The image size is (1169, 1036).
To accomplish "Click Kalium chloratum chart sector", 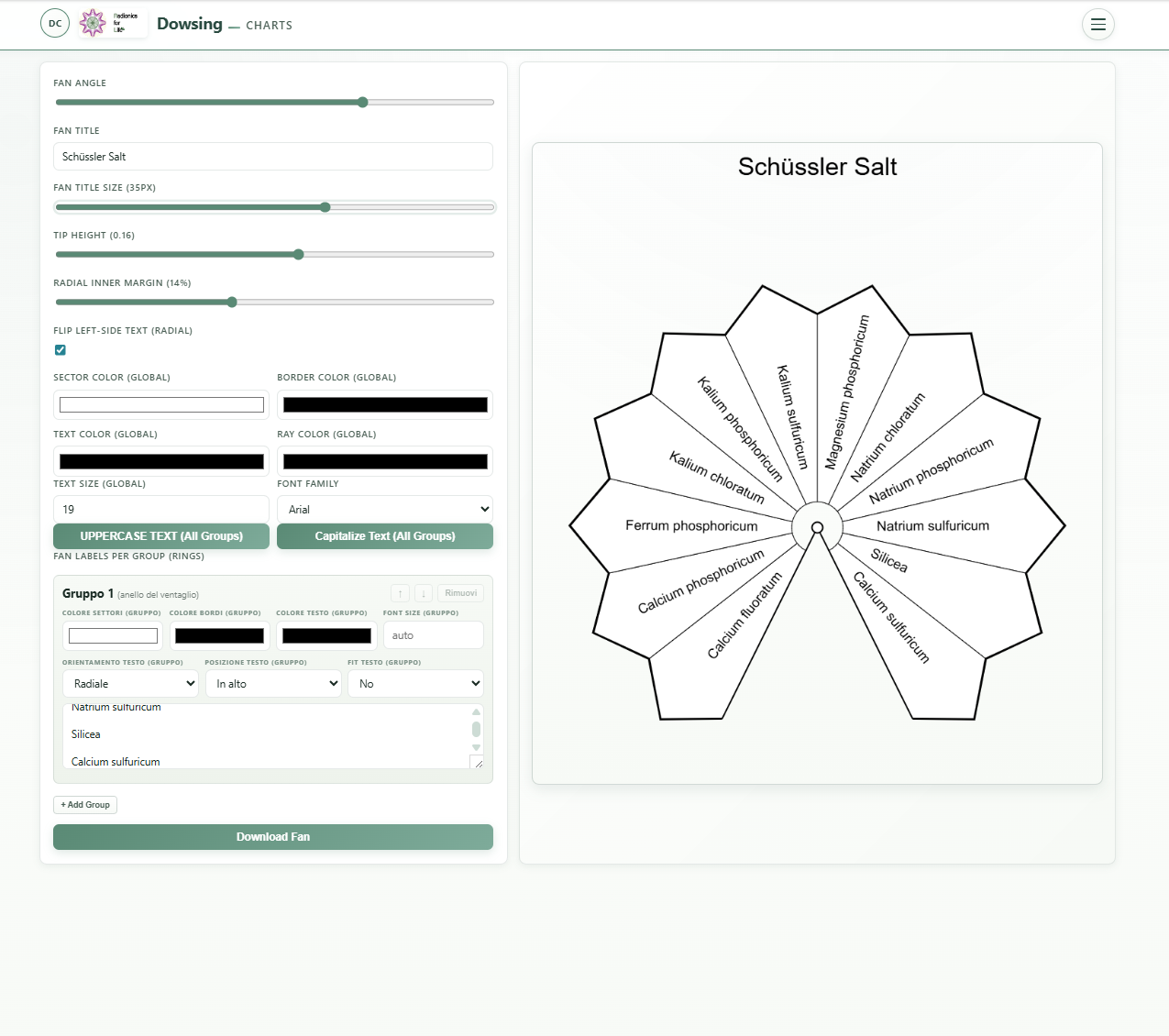I will pos(717,477).
